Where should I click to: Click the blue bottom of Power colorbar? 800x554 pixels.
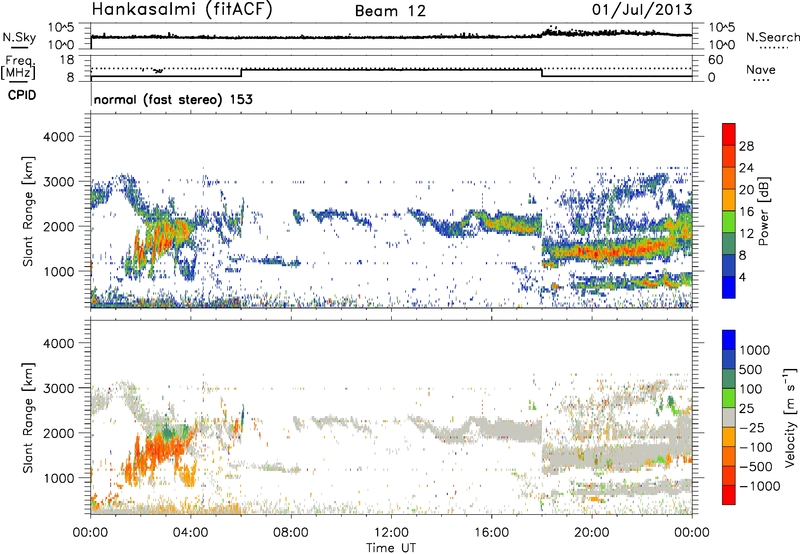coord(729,287)
